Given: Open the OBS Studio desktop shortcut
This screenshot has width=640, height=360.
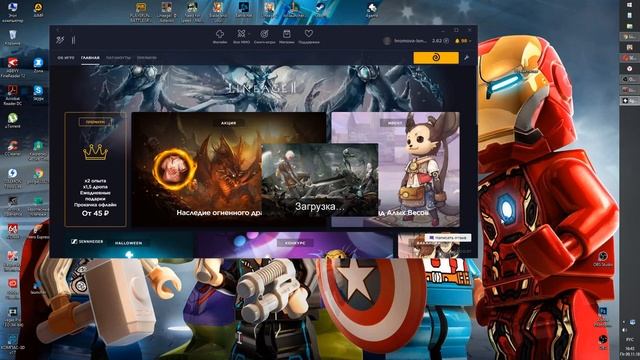Looking at the screenshot, I should tap(602, 259).
